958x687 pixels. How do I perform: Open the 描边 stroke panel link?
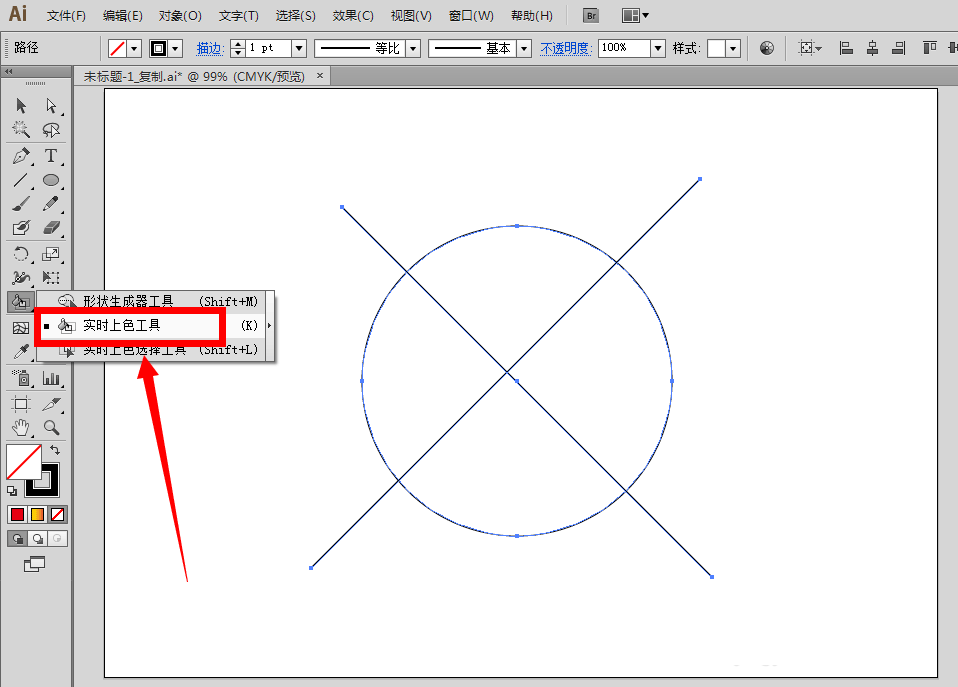[210, 48]
